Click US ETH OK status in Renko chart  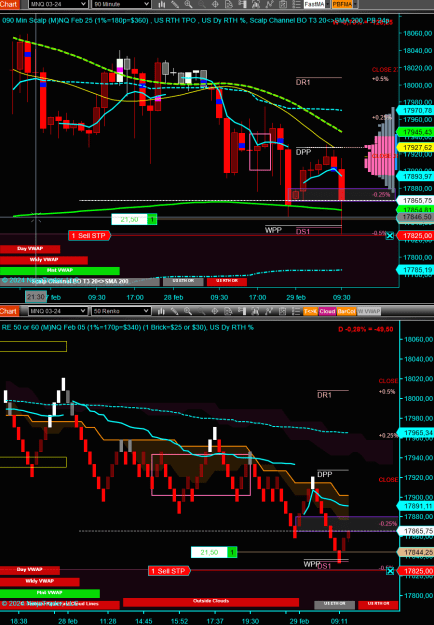click(x=334, y=604)
